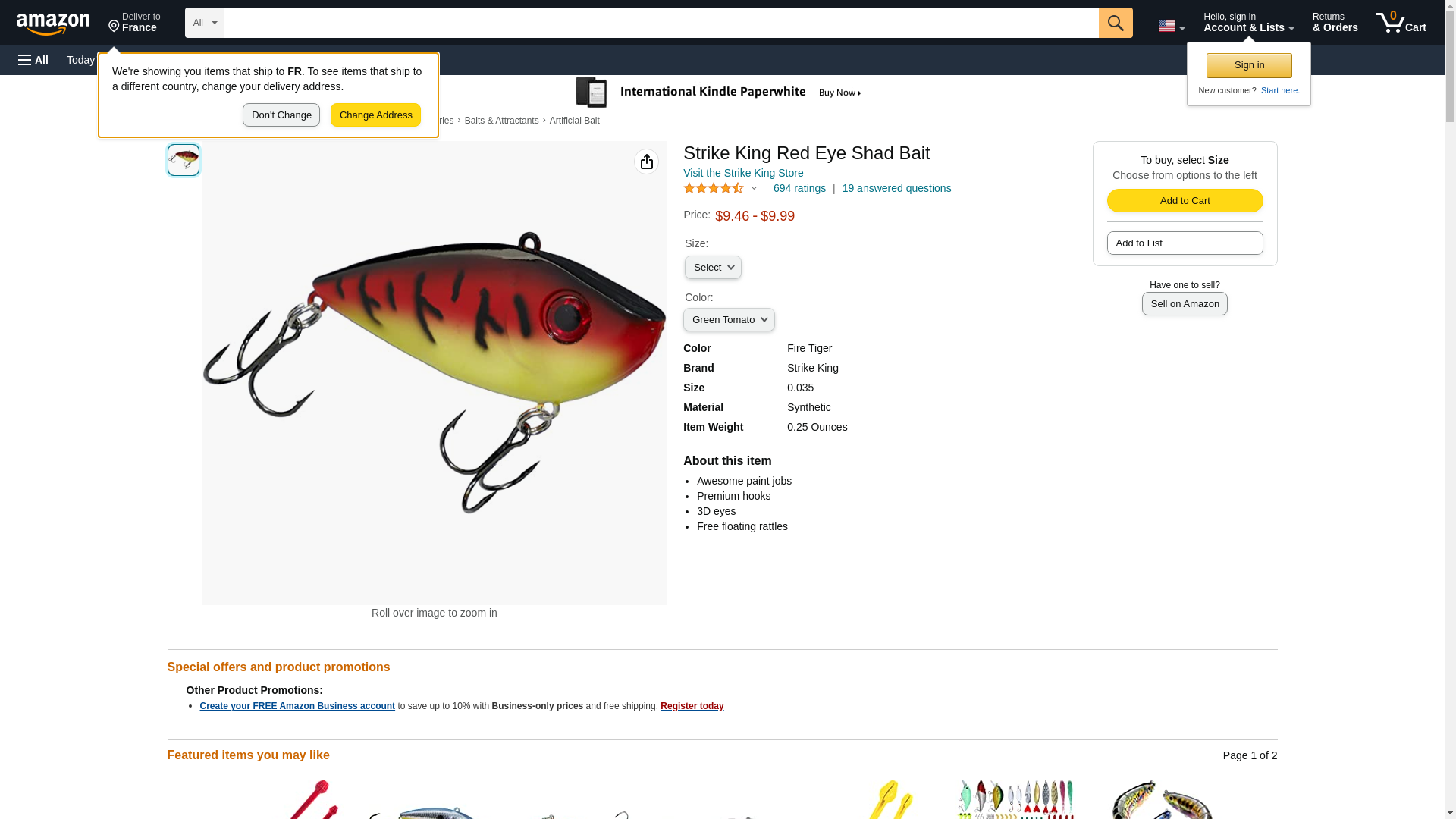The image size is (1456, 819).
Task: Click the star rating icons
Action: tap(714, 188)
